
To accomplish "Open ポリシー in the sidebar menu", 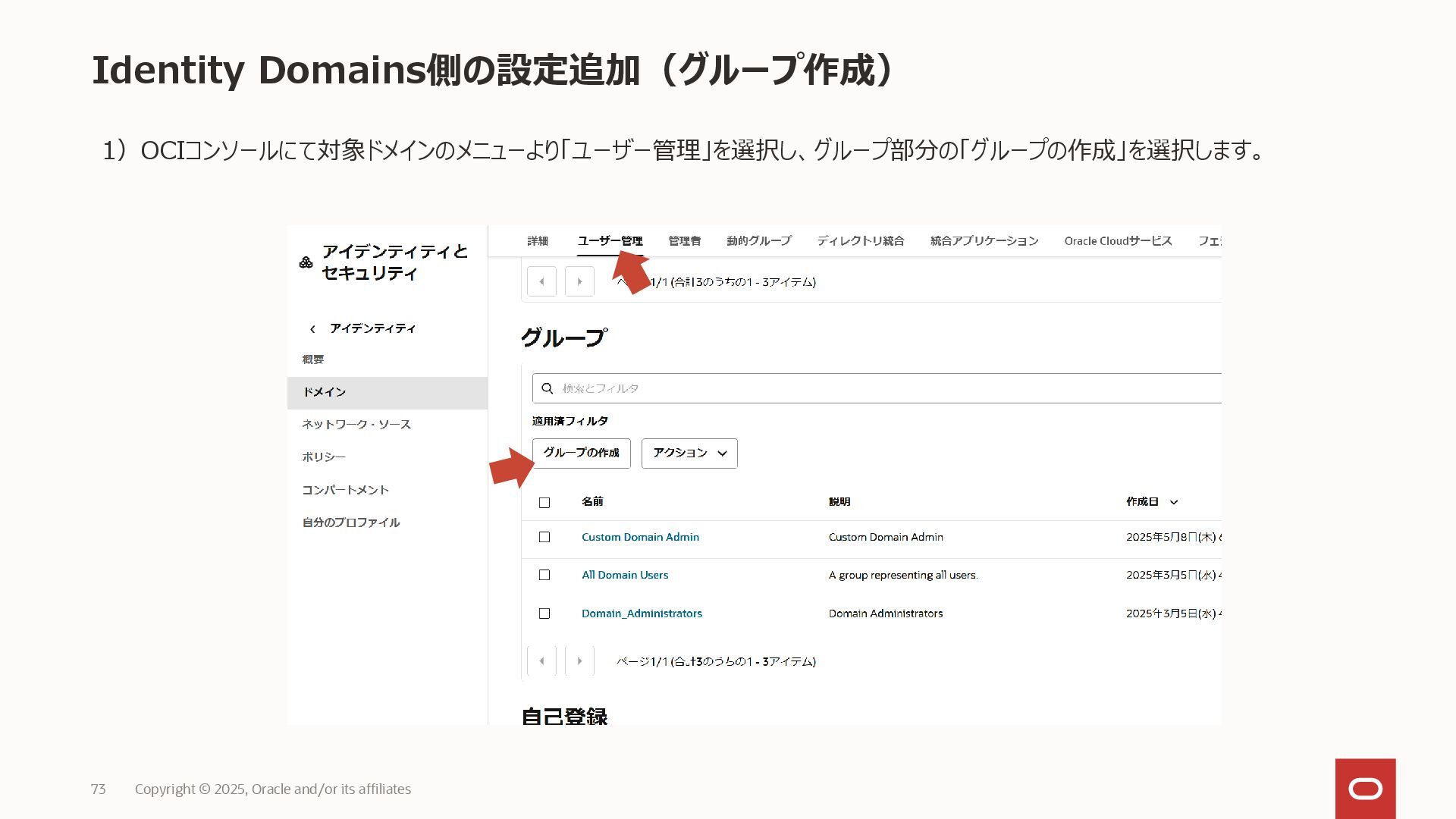I will click(x=324, y=457).
